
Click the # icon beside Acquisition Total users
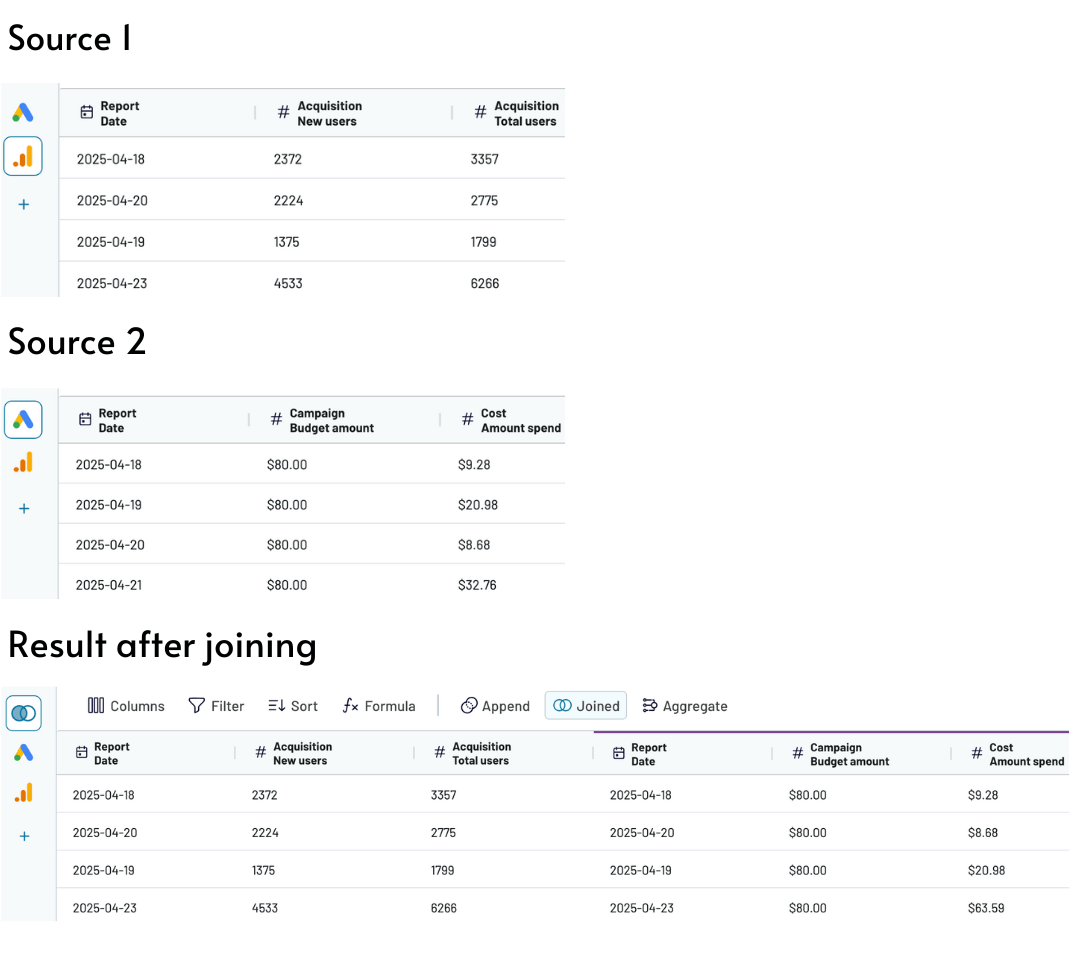481,111
